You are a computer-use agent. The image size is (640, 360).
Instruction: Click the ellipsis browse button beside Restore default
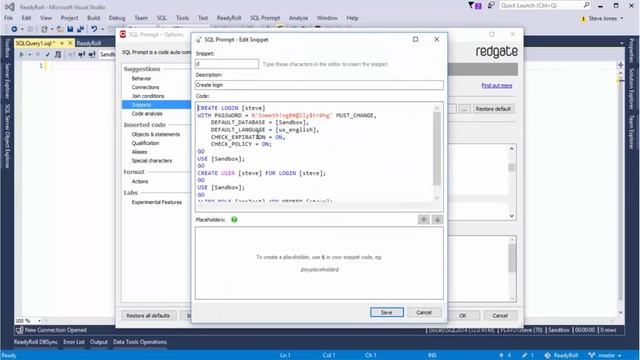coord(464,109)
